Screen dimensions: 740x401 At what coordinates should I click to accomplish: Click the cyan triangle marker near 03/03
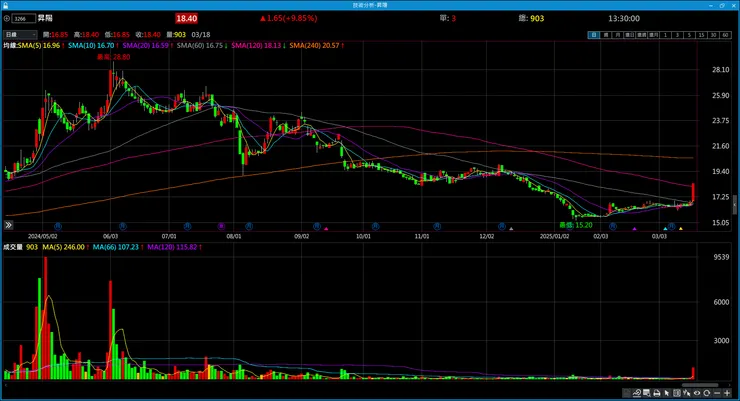665,229
